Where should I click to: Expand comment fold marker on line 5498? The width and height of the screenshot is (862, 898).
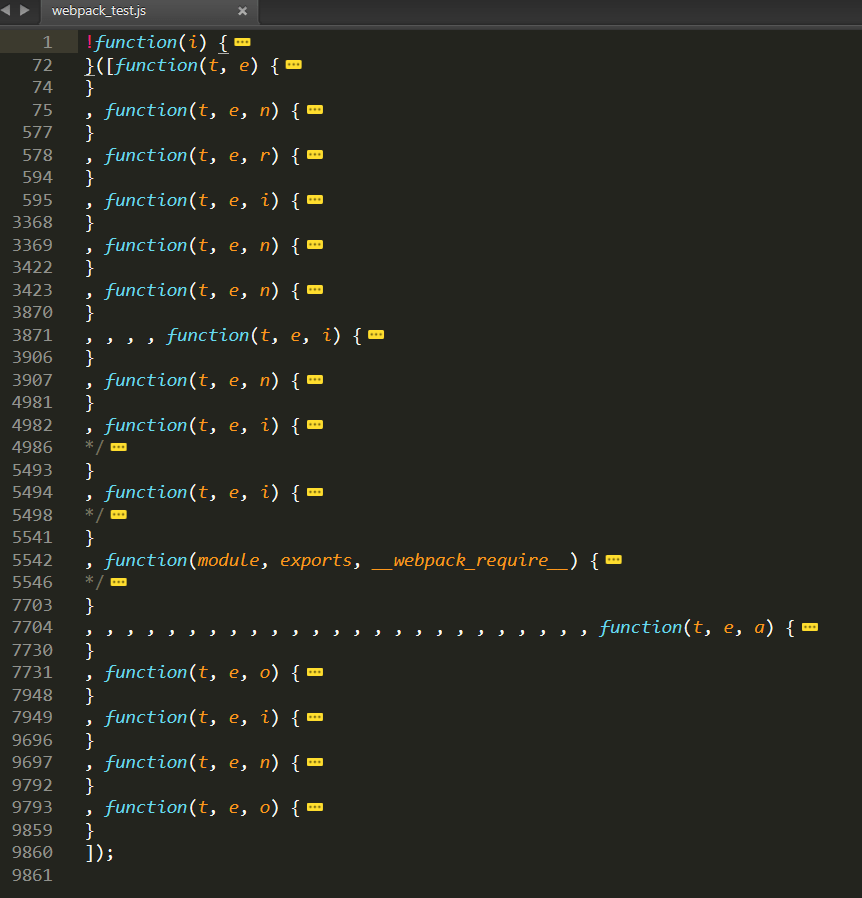119,514
